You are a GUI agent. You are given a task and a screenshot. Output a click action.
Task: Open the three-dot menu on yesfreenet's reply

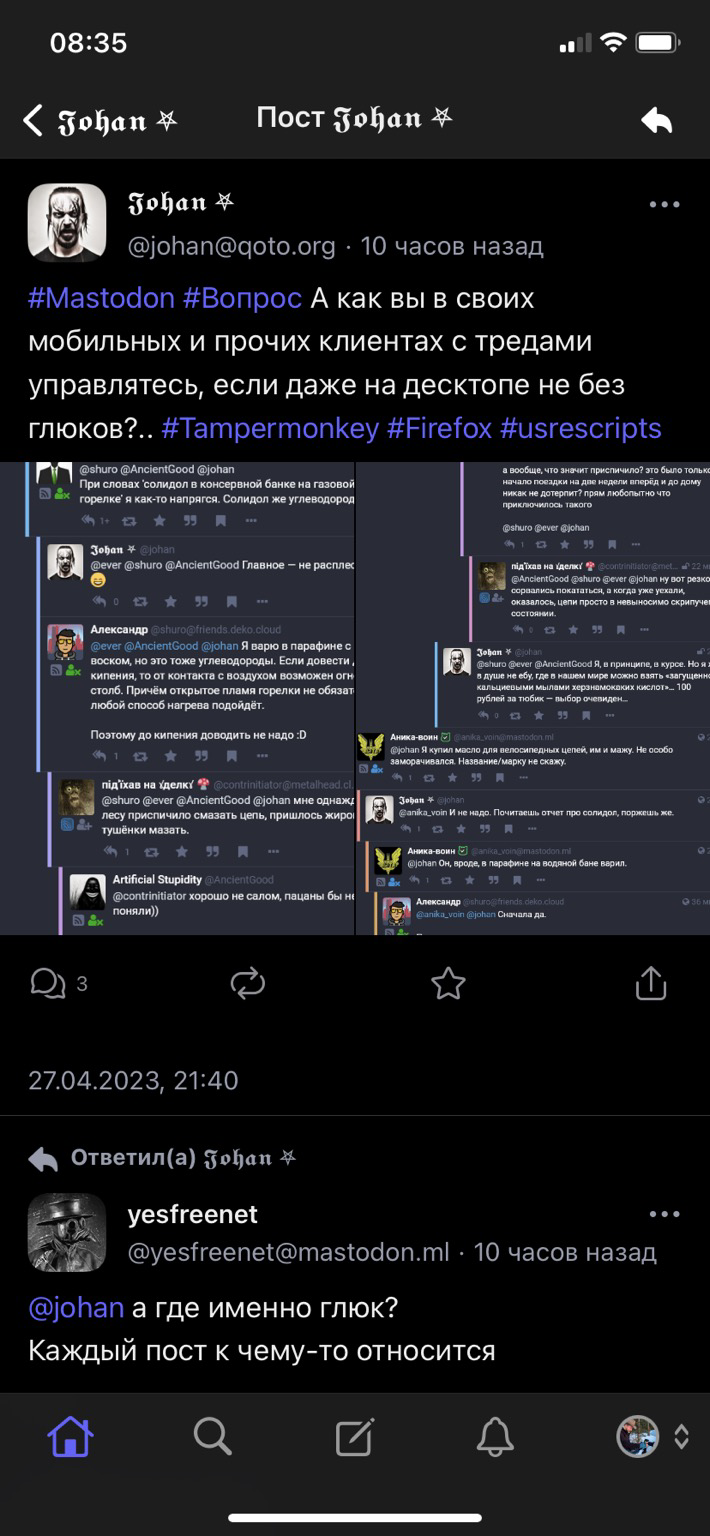pos(664,1214)
